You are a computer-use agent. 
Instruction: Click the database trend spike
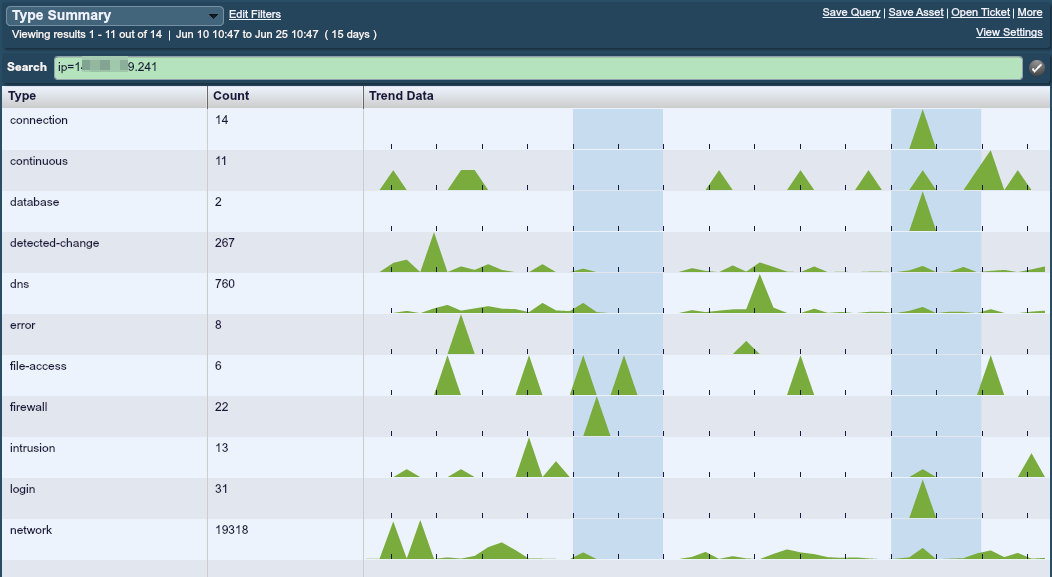(x=923, y=213)
